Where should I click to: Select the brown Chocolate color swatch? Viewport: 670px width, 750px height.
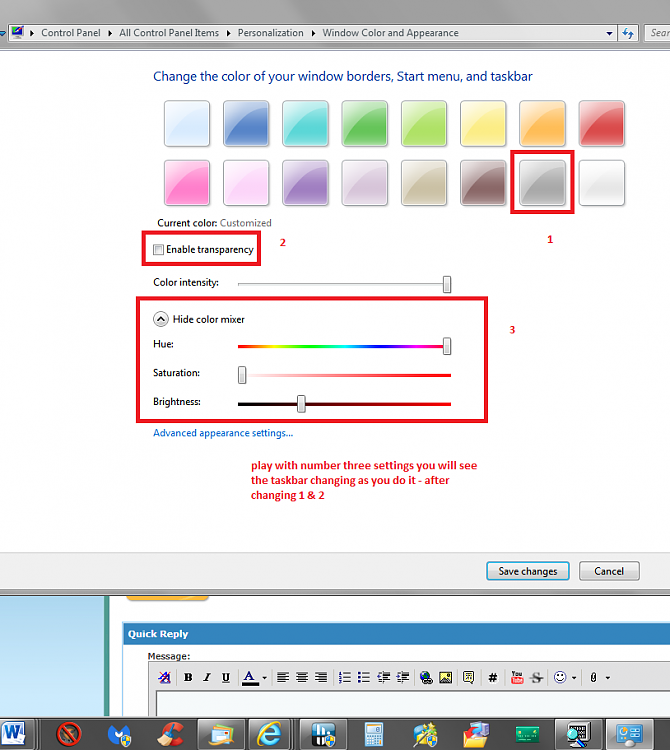(483, 183)
